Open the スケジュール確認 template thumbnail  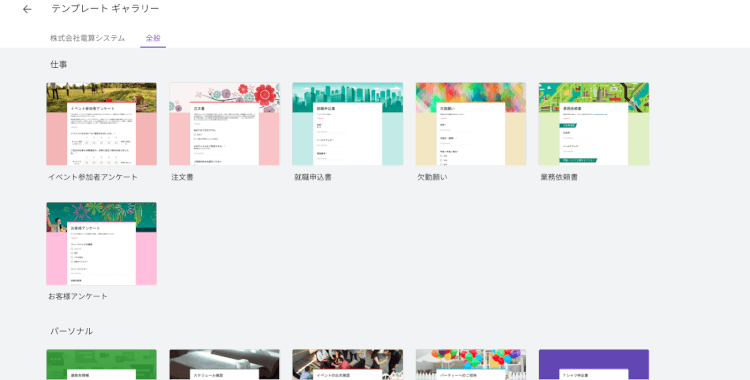point(224,365)
